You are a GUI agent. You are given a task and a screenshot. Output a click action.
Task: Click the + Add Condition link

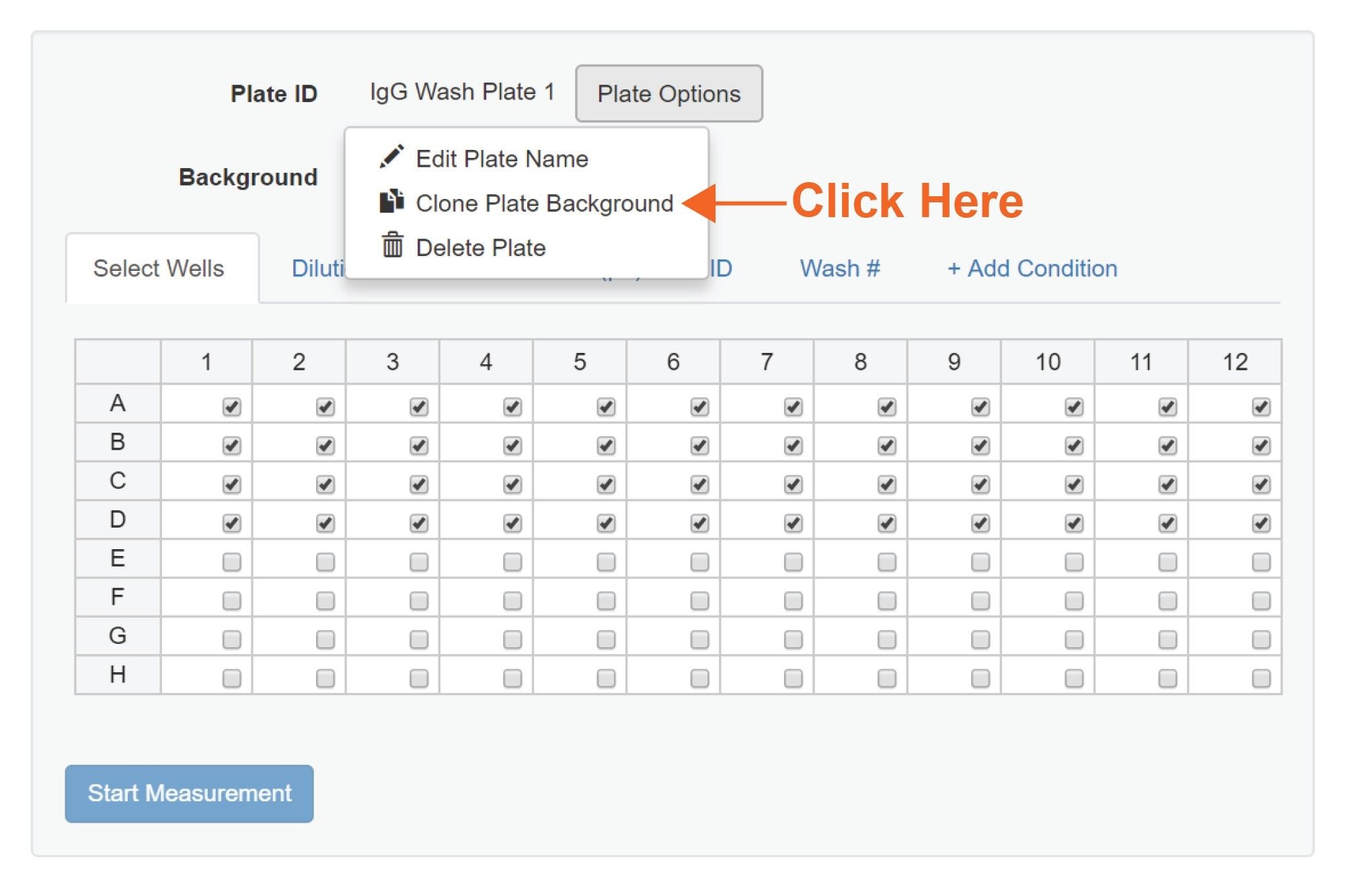1032,268
